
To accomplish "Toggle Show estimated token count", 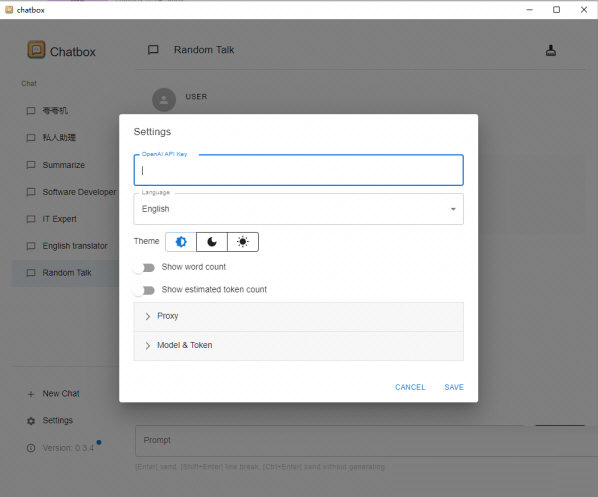I will 144,290.
